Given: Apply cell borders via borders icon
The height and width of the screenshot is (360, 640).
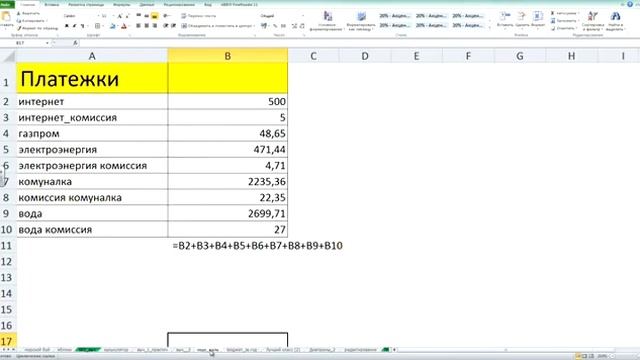Looking at the screenshot, I should (x=97, y=26).
